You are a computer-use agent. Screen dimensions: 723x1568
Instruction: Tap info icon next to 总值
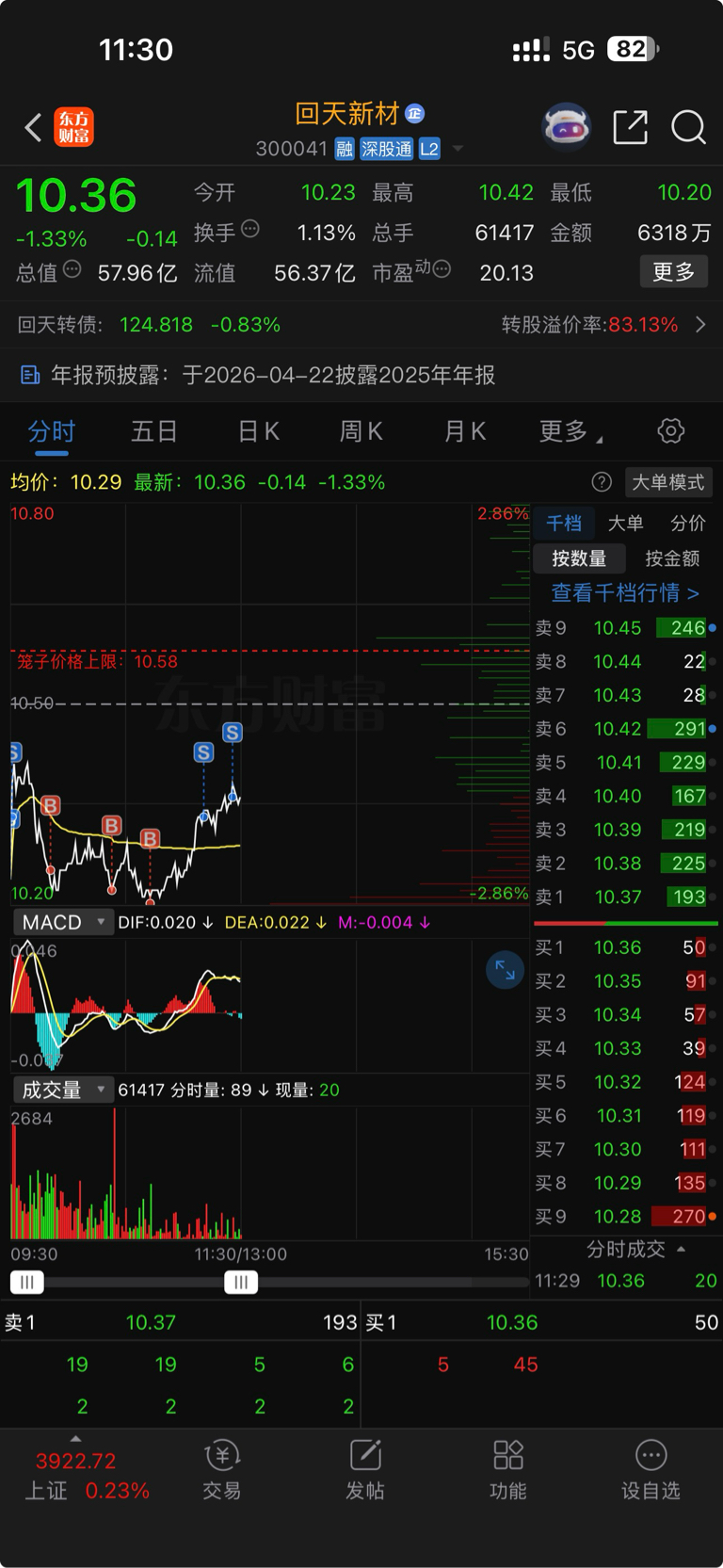tap(72, 270)
